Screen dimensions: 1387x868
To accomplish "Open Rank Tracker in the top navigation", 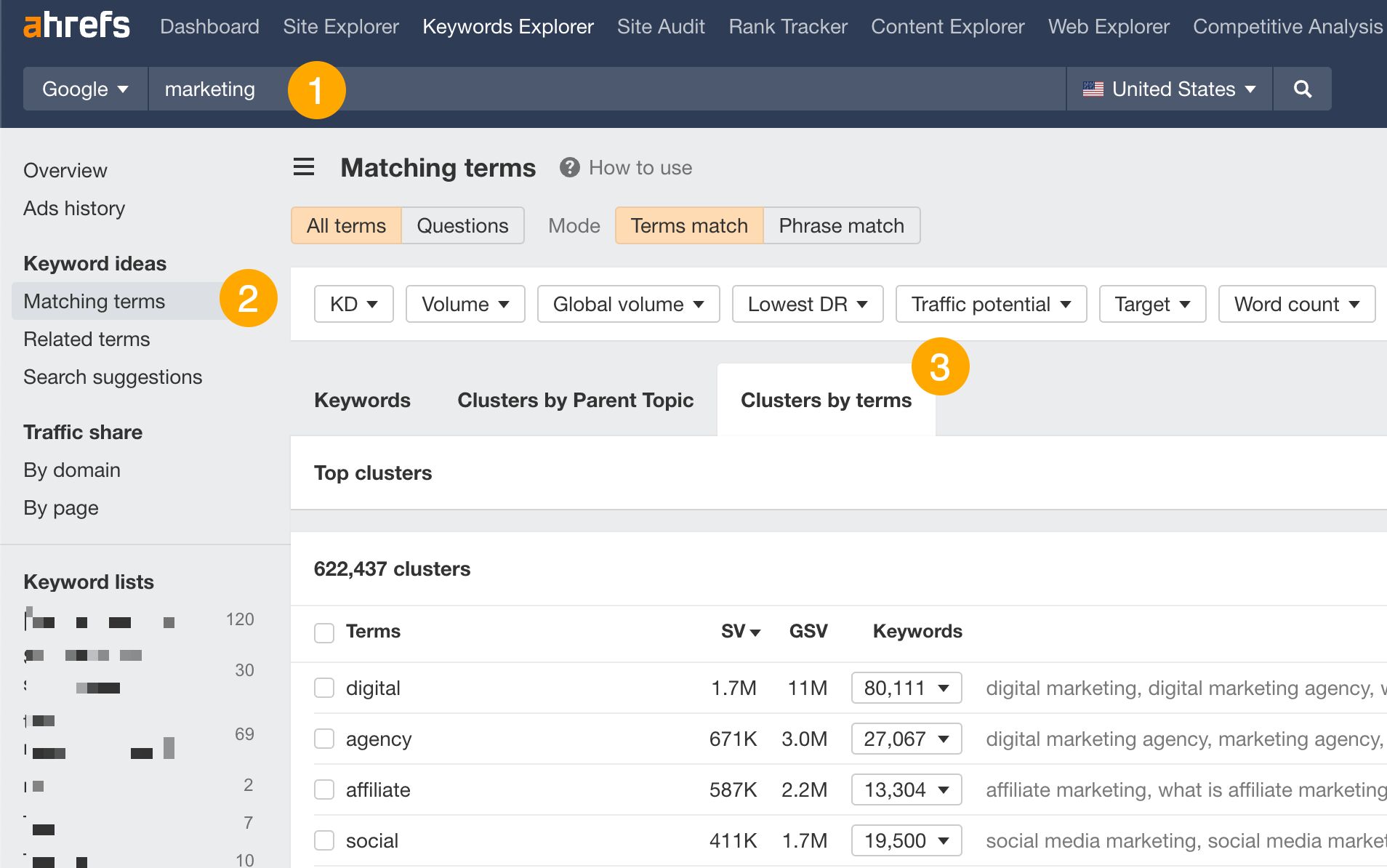I will (x=787, y=26).
